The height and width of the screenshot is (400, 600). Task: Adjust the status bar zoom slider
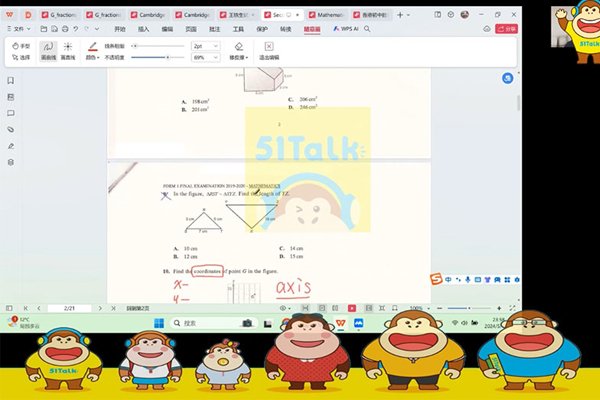click(x=469, y=308)
